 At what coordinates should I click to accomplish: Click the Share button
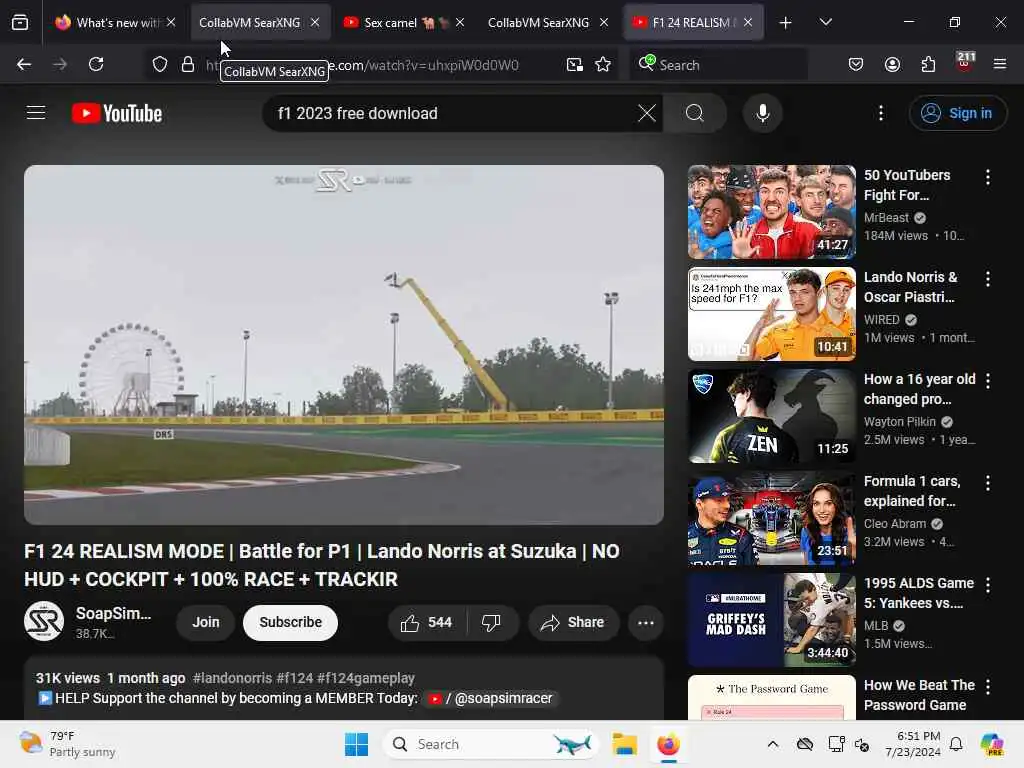[x=573, y=622]
